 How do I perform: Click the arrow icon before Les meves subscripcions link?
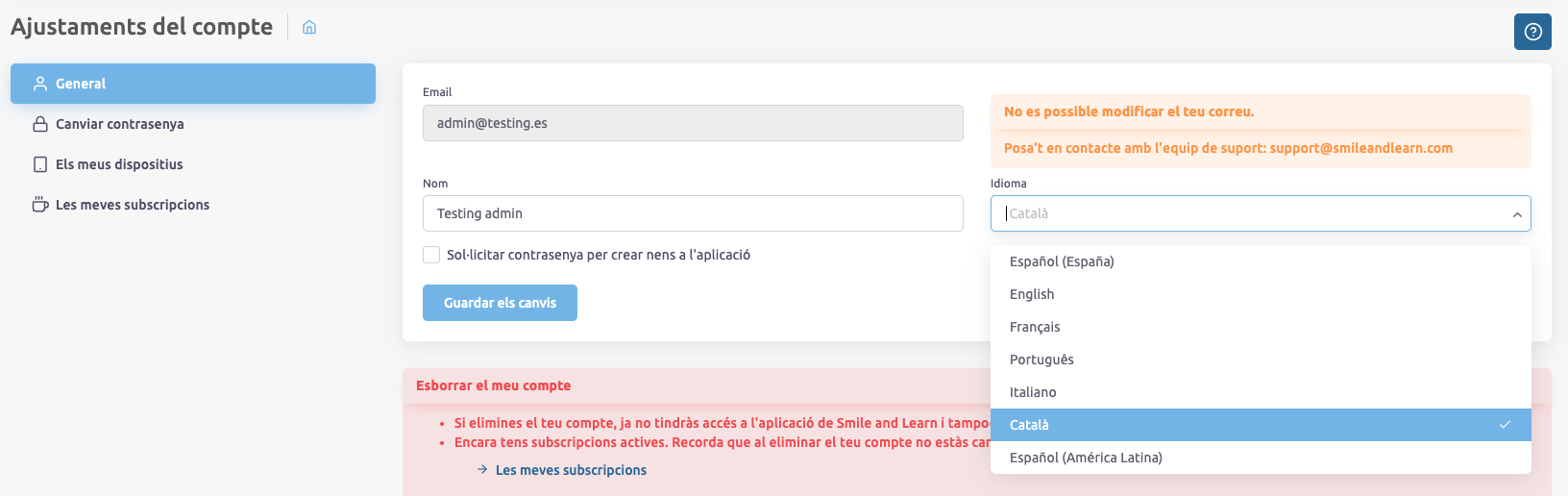point(482,470)
